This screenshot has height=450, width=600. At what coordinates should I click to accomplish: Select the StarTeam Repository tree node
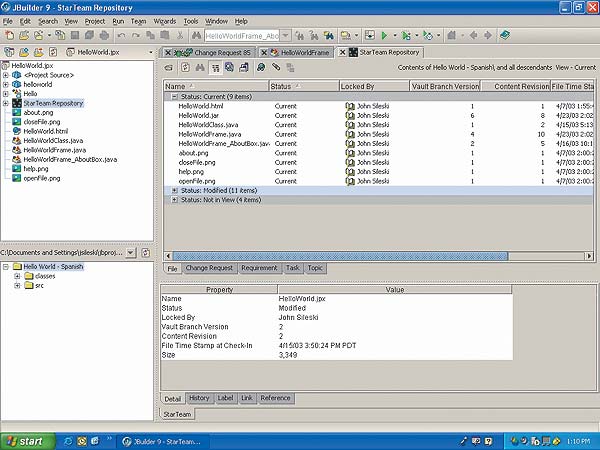(x=53, y=103)
